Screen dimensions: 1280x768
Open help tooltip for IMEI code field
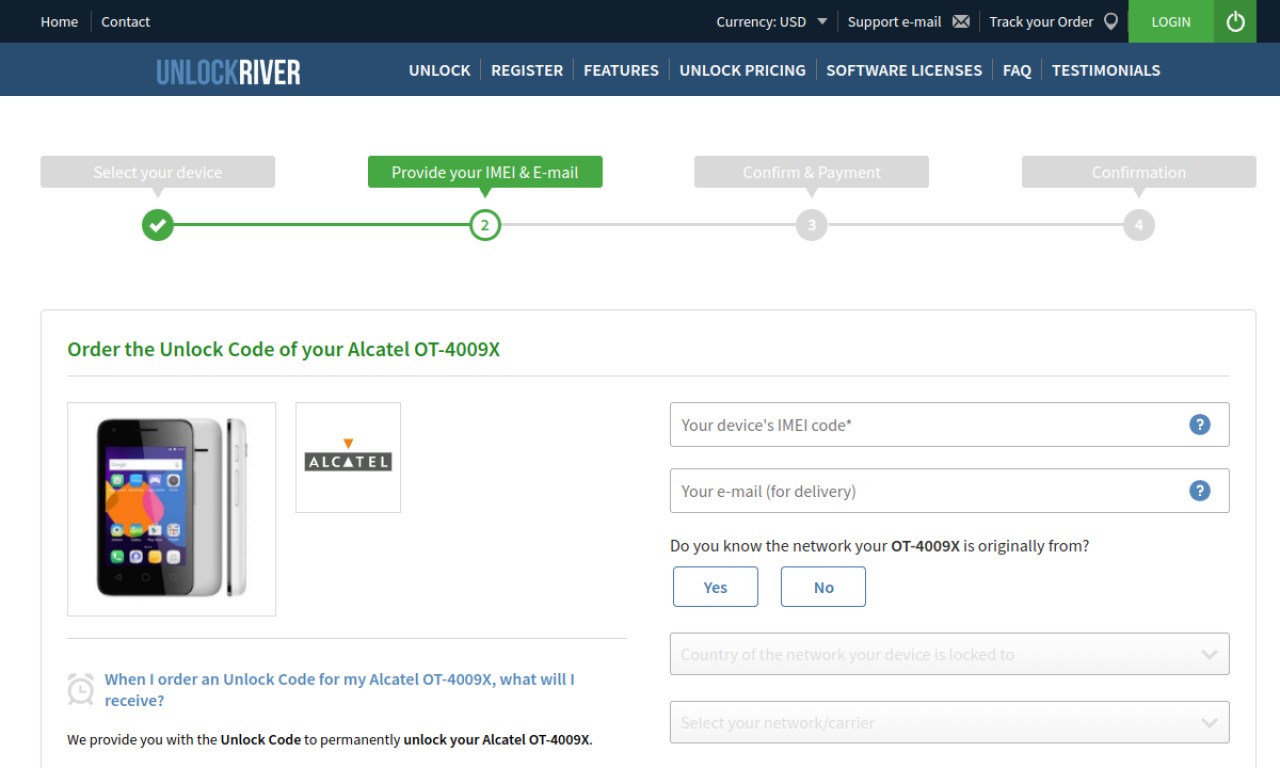(x=1200, y=425)
